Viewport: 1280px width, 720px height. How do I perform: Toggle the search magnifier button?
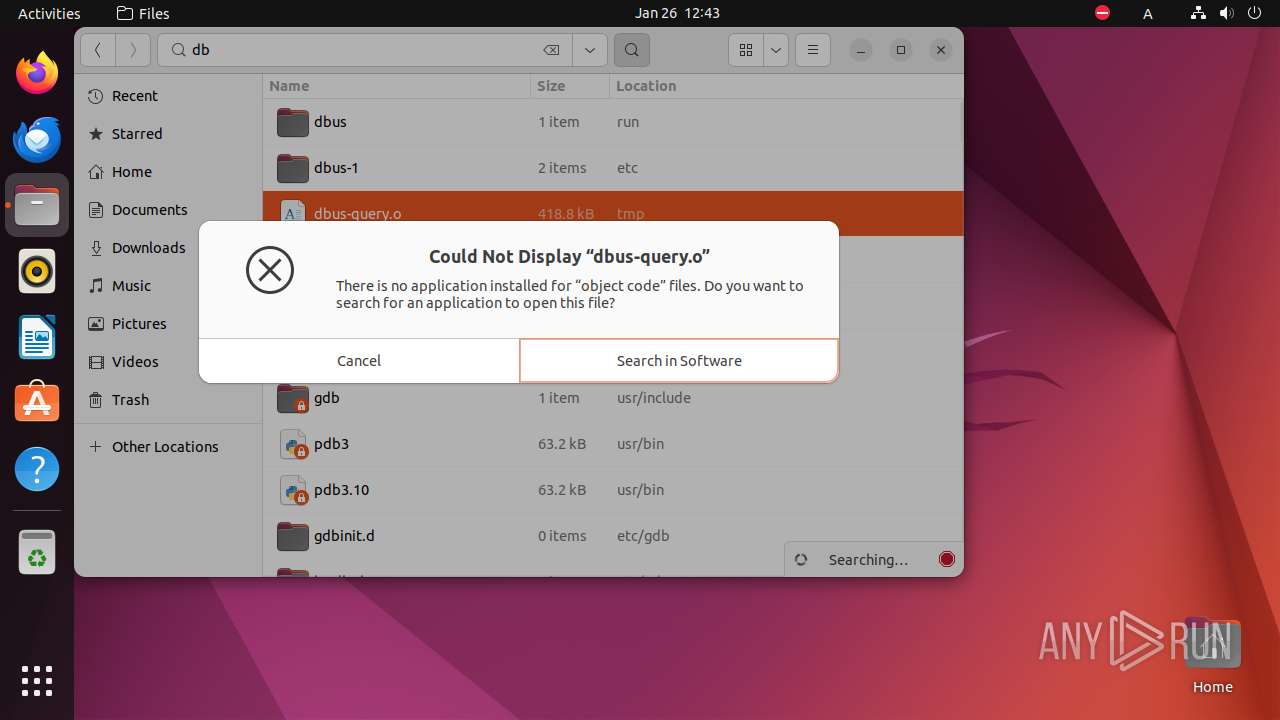click(632, 50)
